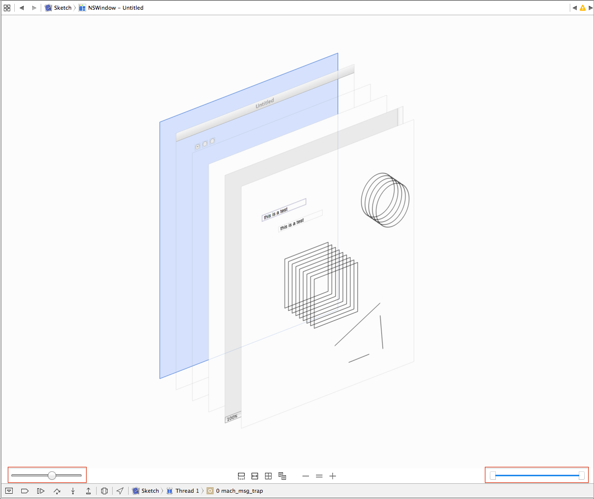Step into the function
The width and height of the screenshot is (594, 499).
73,491
